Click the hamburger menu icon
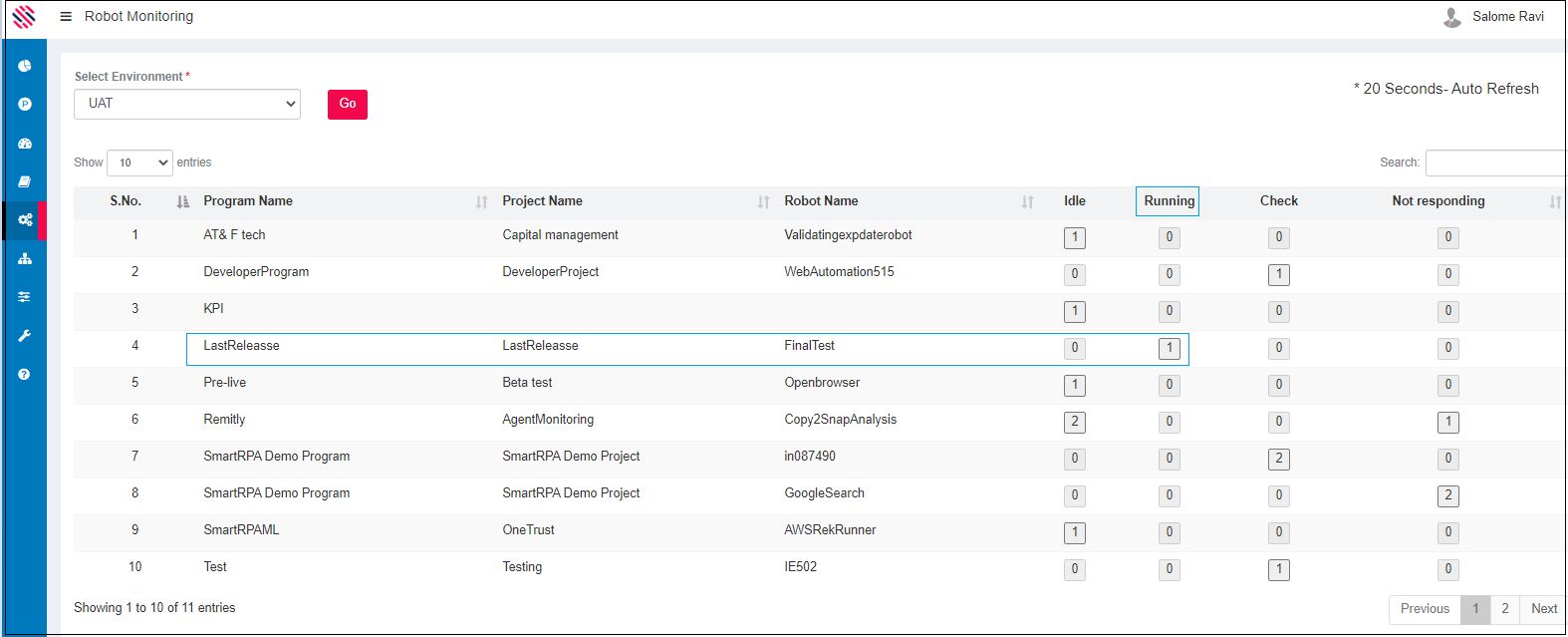Viewport: 1568px width, 637px height. click(66, 17)
